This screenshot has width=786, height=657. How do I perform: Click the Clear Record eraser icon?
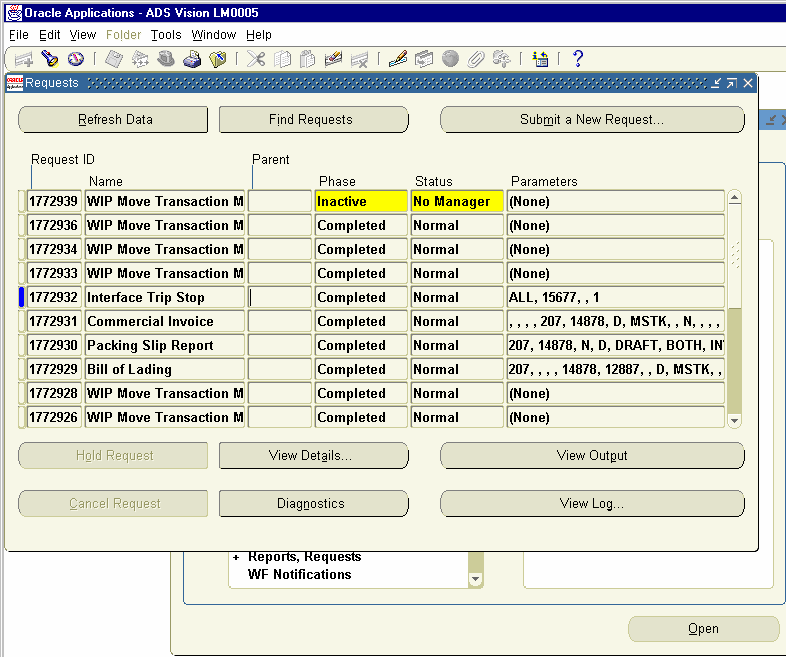pyautogui.click(x=333, y=59)
